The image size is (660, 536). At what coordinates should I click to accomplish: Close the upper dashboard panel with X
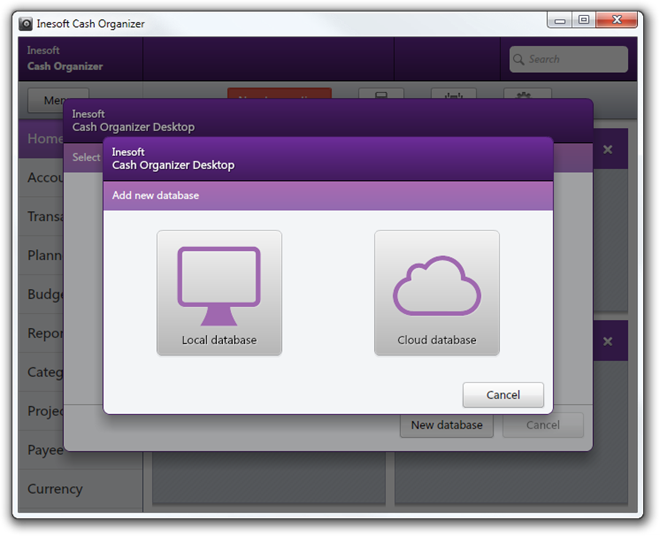(607, 149)
